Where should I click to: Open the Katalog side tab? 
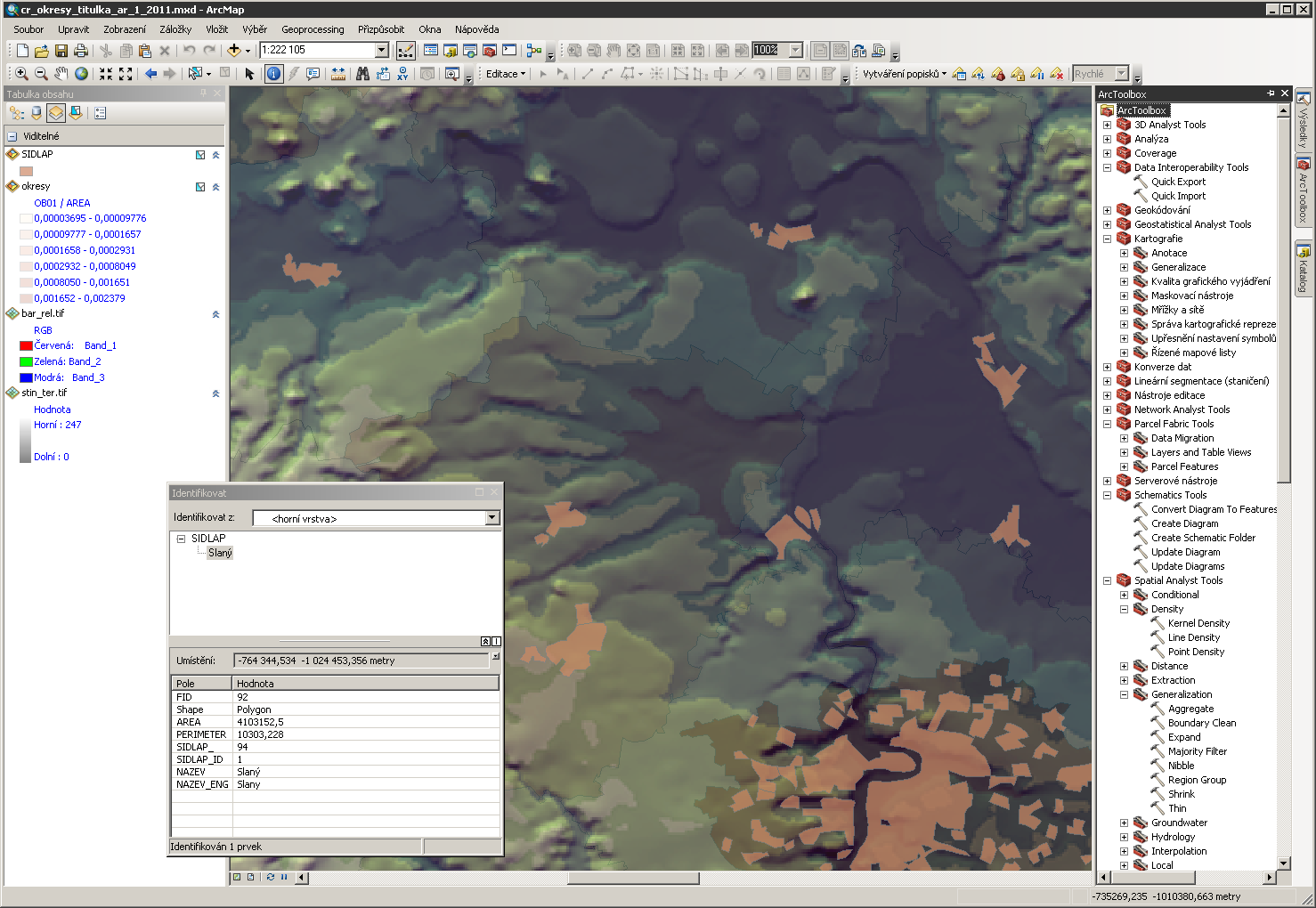tap(1303, 268)
